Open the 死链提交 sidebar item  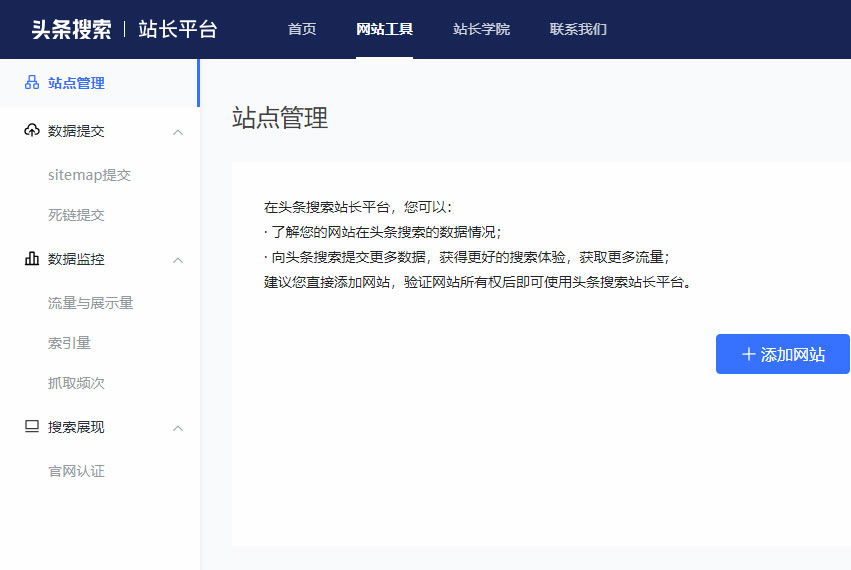point(76,215)
